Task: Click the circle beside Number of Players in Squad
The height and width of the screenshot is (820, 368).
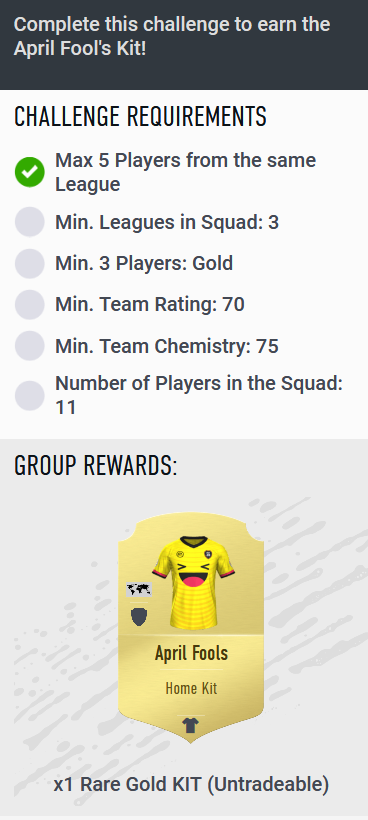Action: click(x=30, y=395)
